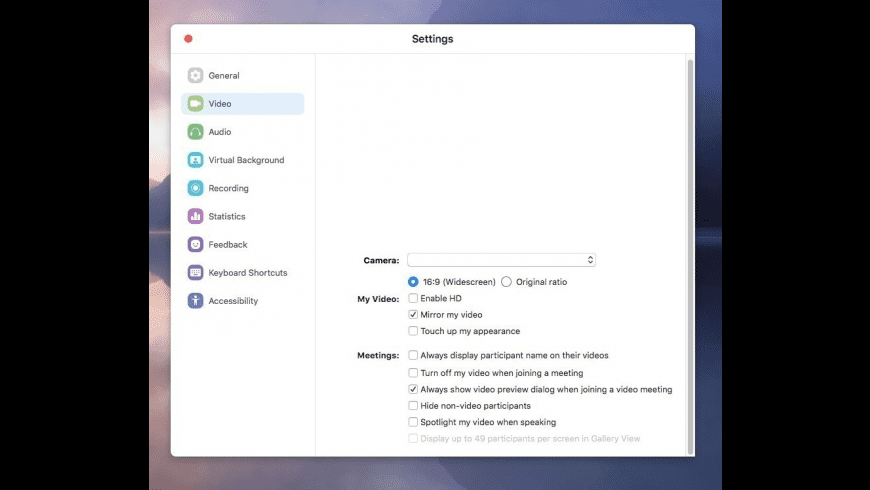The image size is (870, 490).
Task: Open the Camera dropdown menu
Action: click(501, 260)
